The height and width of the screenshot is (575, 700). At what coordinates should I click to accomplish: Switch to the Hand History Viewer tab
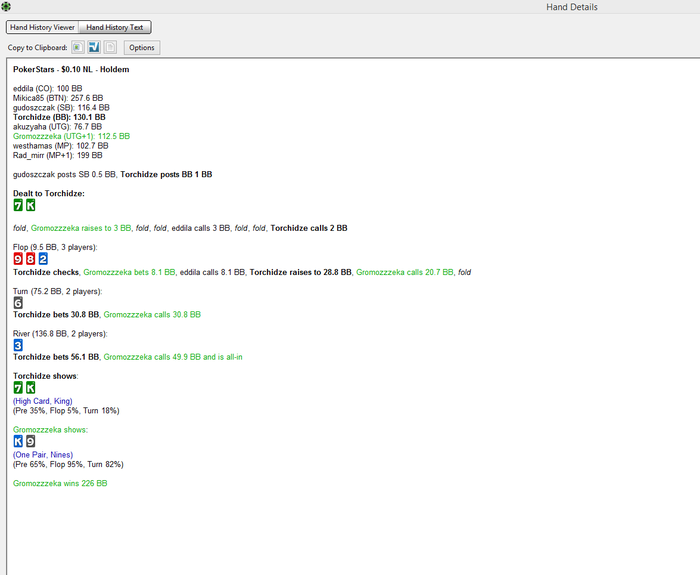(42, 27)
